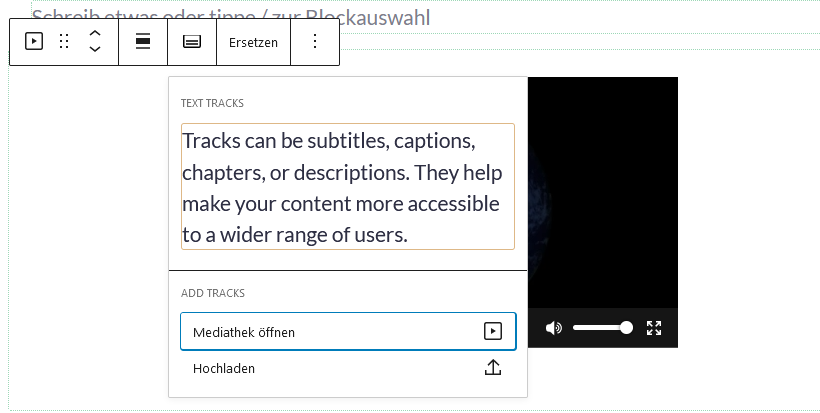
Task: Enter fullscreen mode on the video
Action: coord(655,328)
